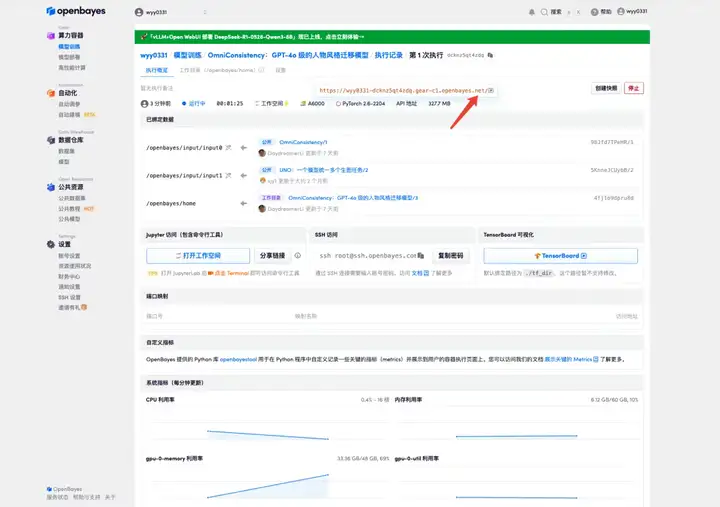Open TensorBoard visualization button

[561, 256]
